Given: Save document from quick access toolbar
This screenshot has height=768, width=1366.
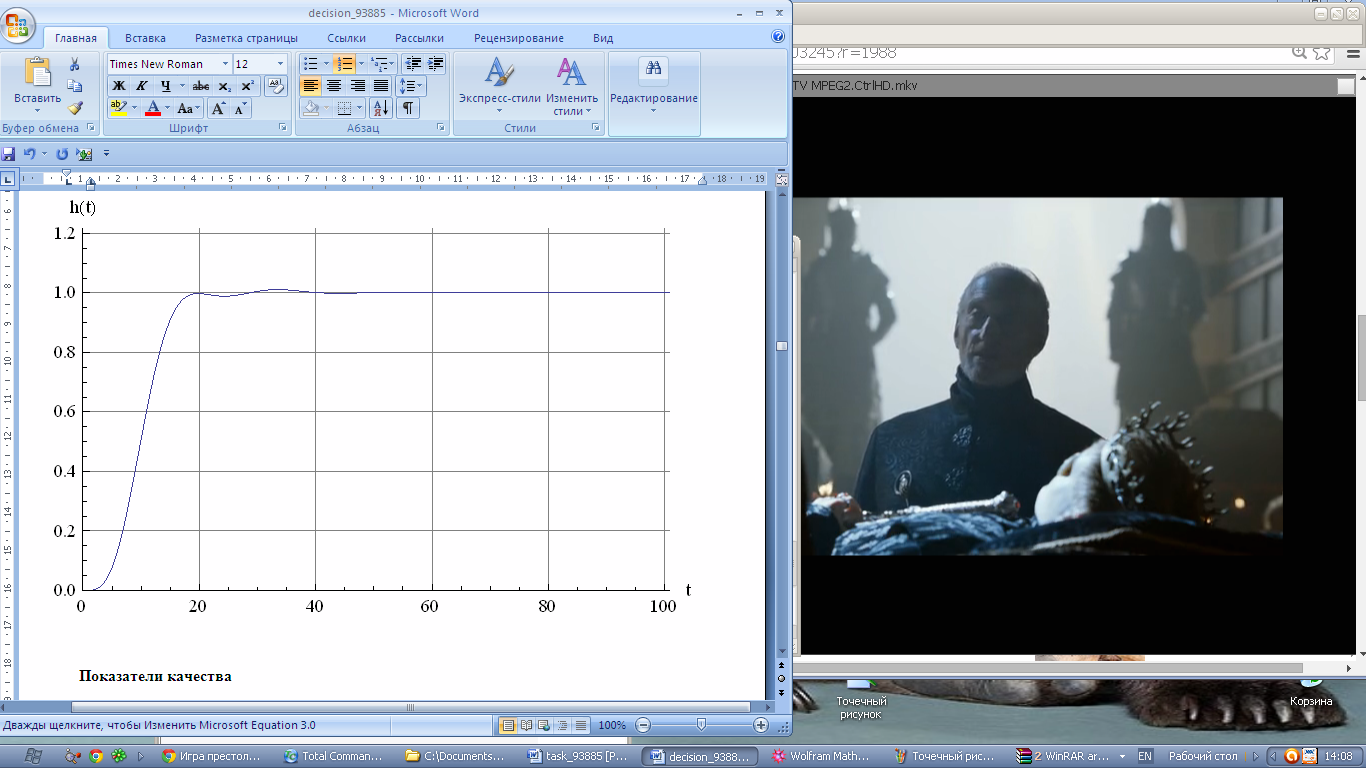Looking at the screenshot, I should pos(9,154).
